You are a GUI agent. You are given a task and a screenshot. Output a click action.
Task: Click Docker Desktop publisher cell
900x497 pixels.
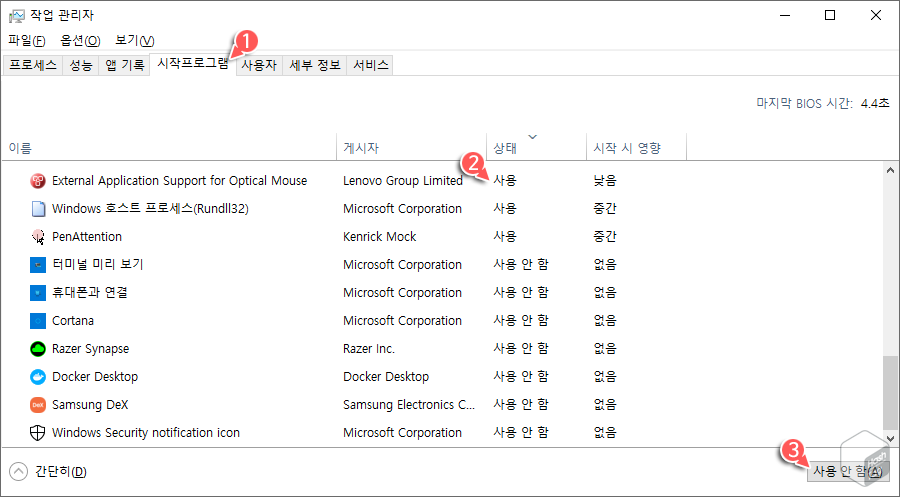[x=386, y=376]
